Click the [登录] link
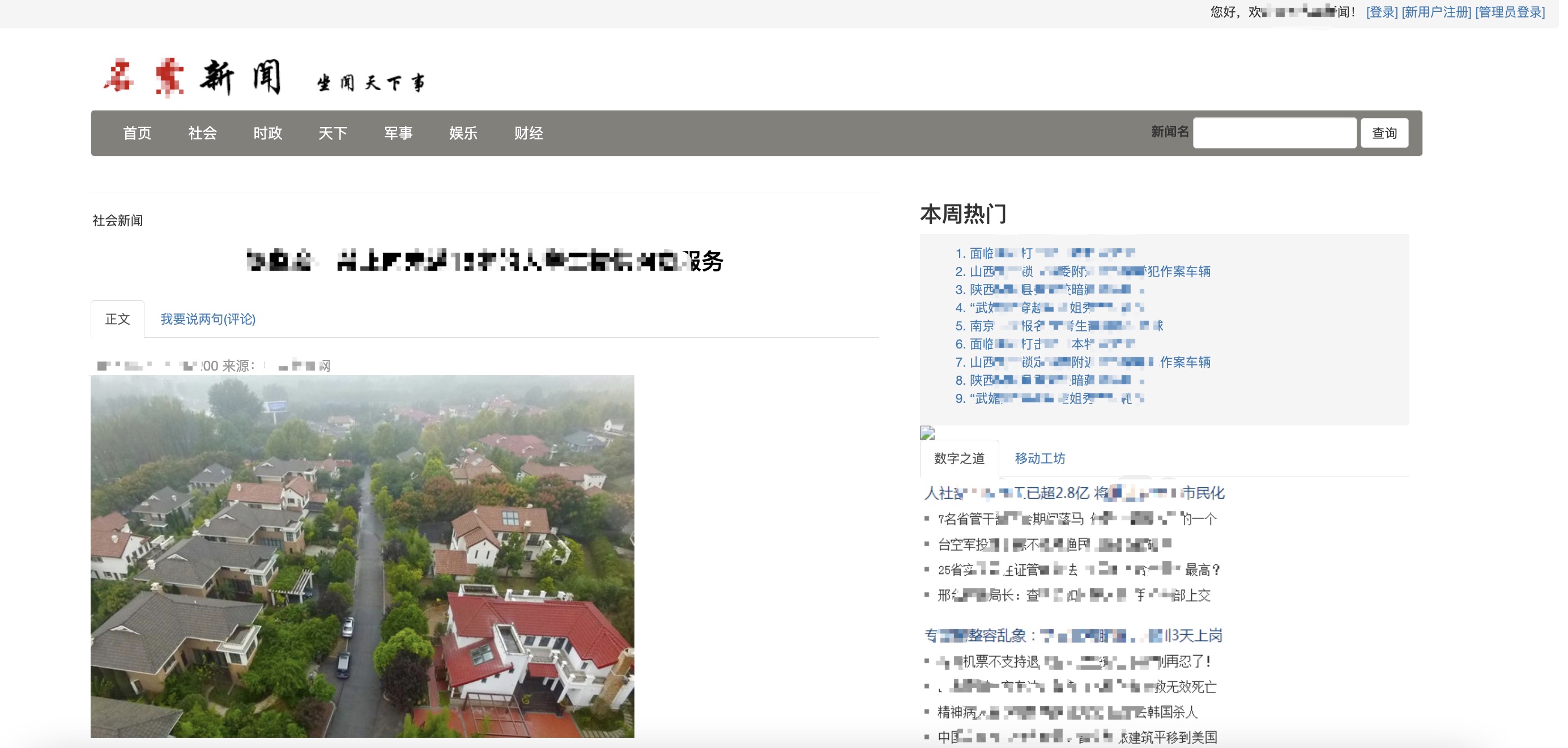The width and height of the screenshot is (1568, 748). tap(1382, 12)
